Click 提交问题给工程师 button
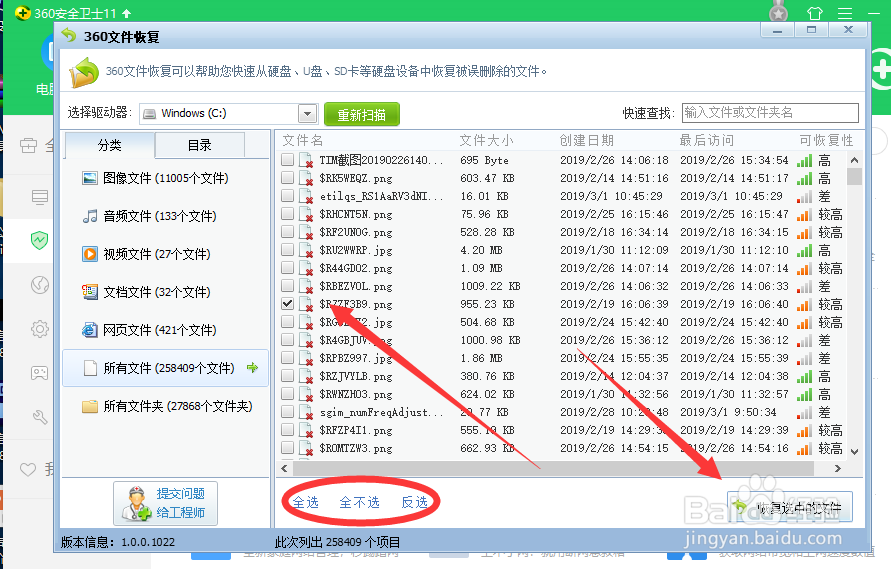The height and width of the screenshot is (569, 891). pyautogui.click(x=165, y=504)
